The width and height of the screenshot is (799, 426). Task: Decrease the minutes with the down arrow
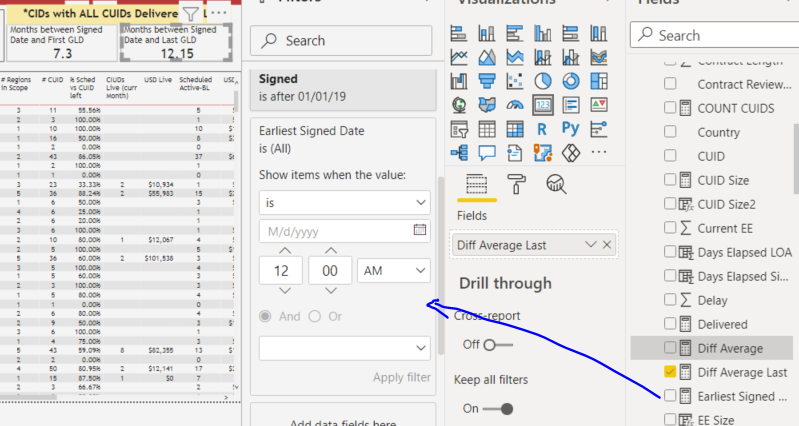pyautogui.click(x=331, y=291)
